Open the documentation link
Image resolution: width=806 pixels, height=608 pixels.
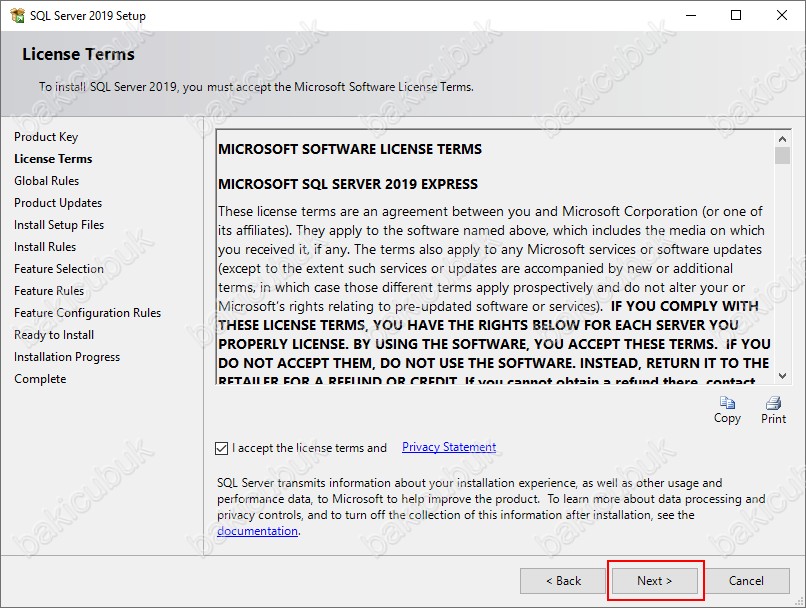tap(257, 531)
